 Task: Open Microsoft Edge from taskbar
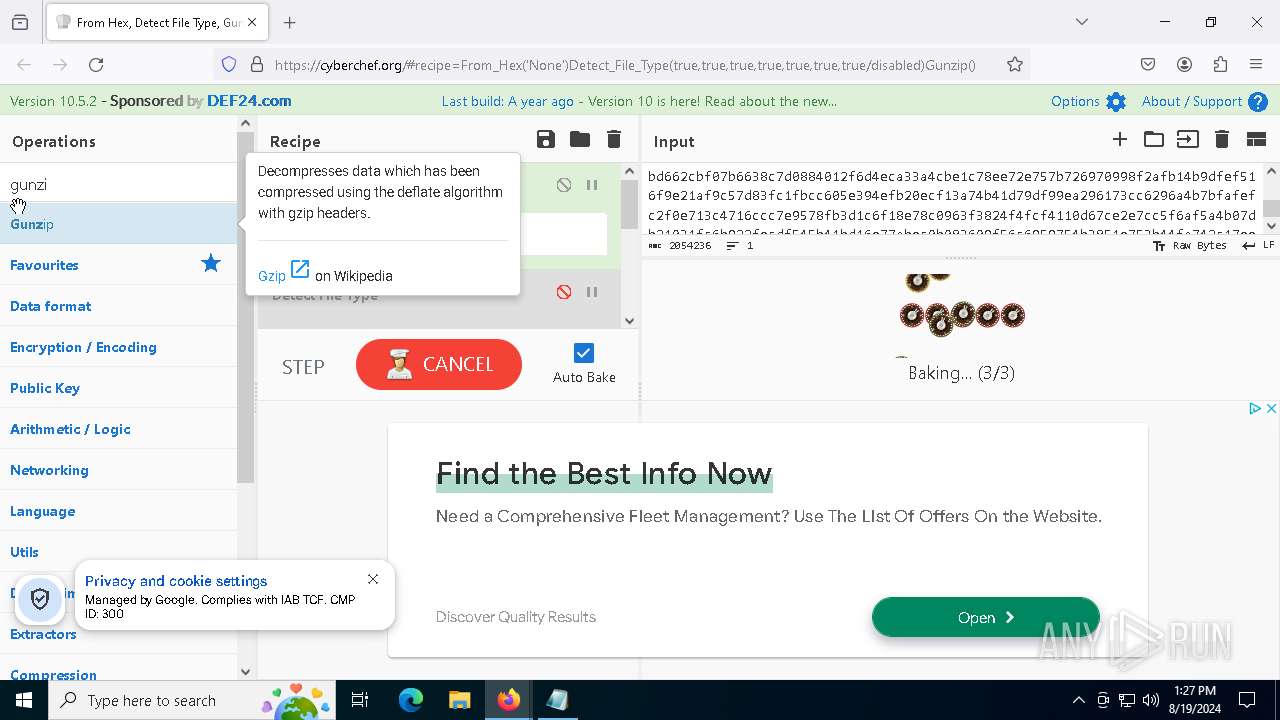(411, 700)
